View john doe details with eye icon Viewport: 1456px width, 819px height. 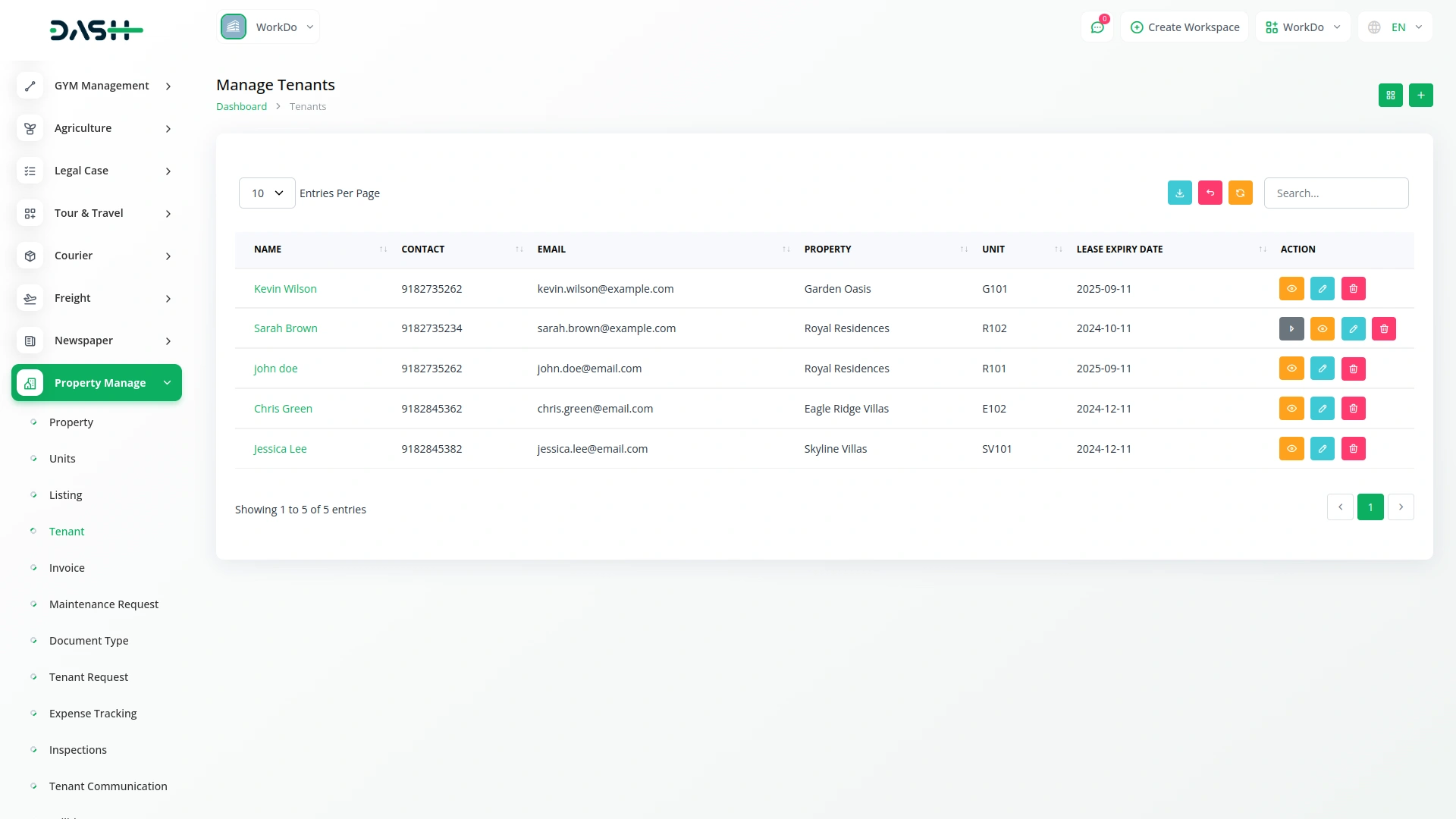(x=1291, y=369)
